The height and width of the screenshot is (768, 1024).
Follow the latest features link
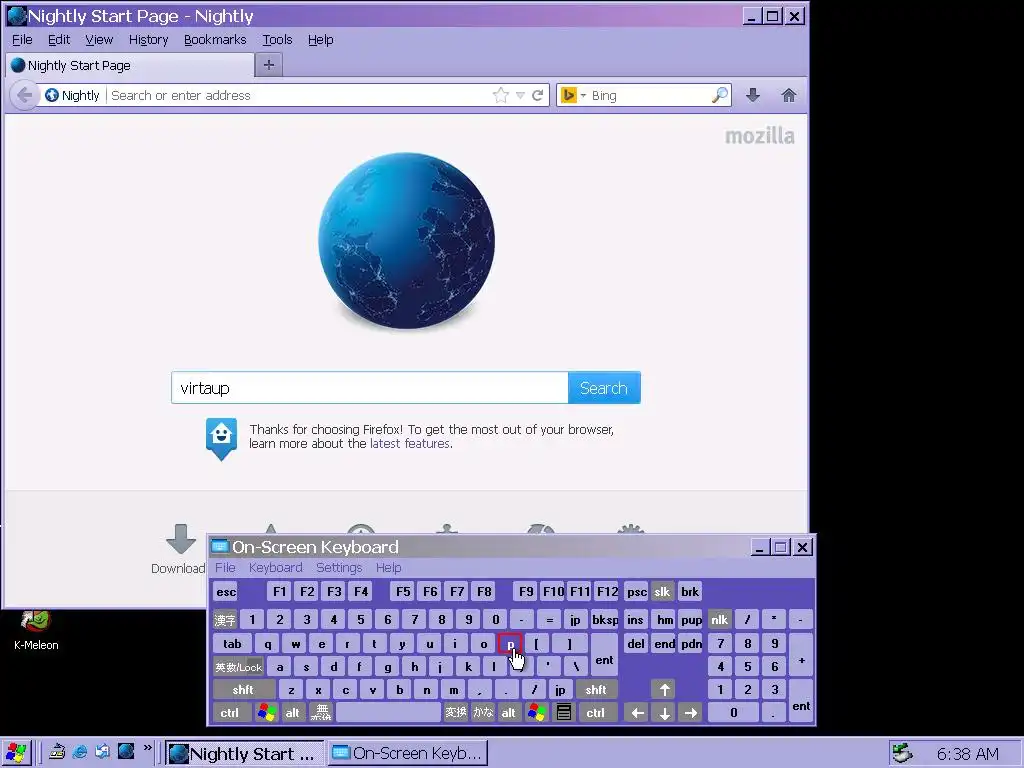[x=410, y=443]
